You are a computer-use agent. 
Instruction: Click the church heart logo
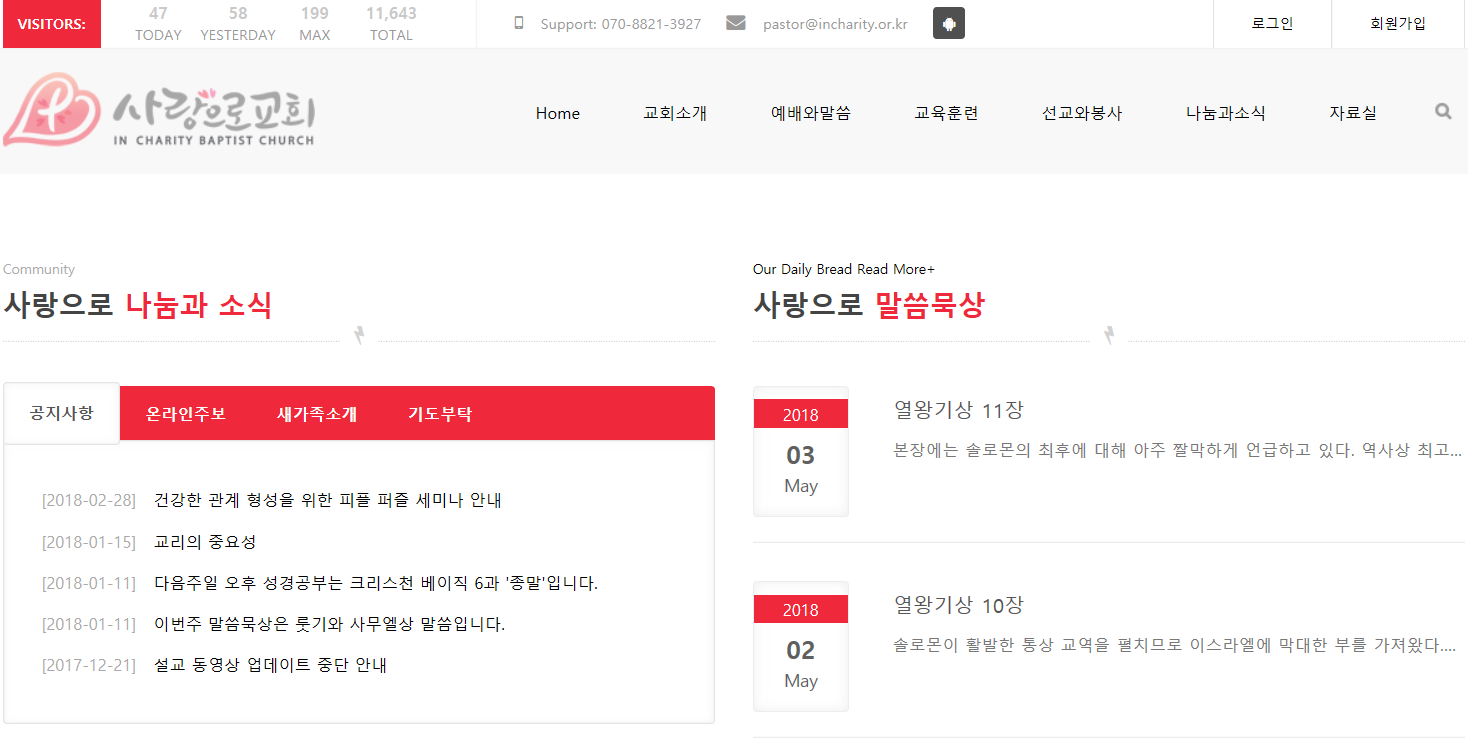(52, 110)
